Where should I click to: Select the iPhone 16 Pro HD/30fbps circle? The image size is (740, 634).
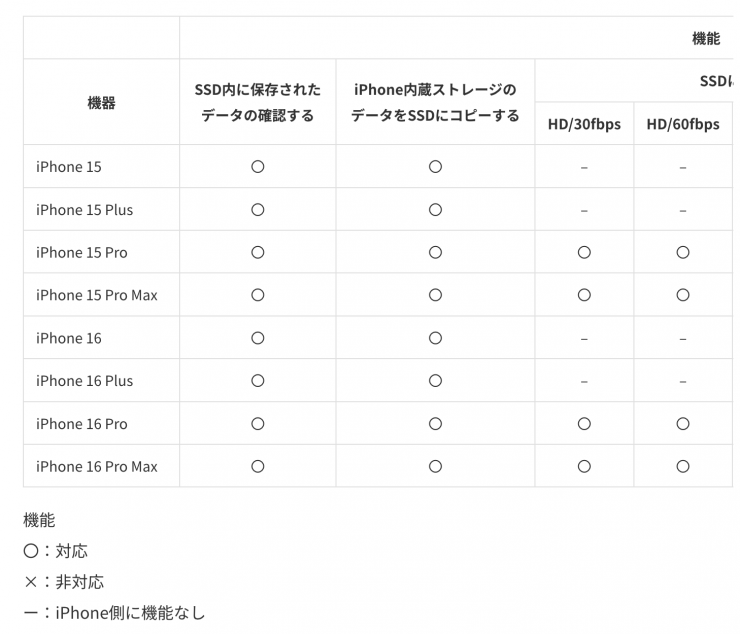point(584,424)
